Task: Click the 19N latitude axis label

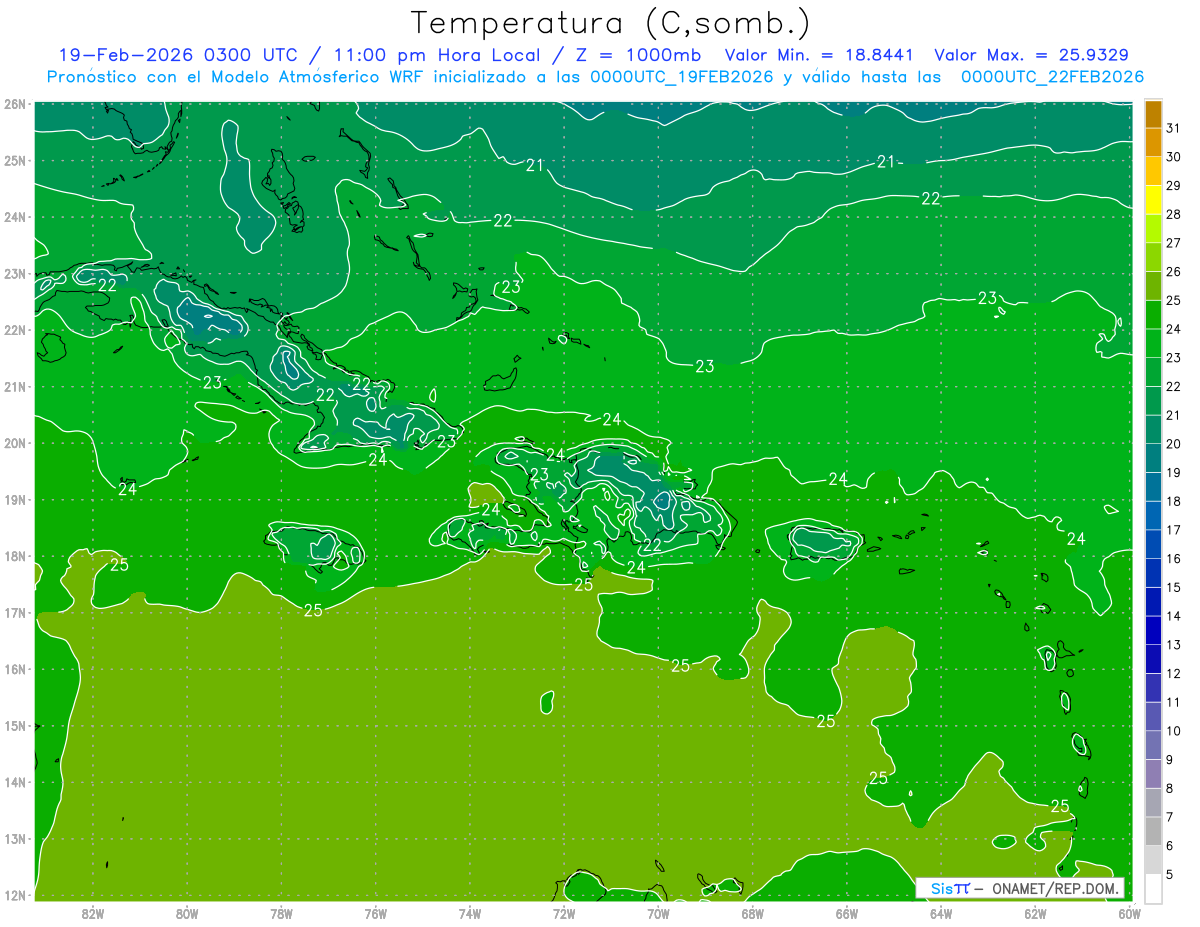Action: (14, 500)
